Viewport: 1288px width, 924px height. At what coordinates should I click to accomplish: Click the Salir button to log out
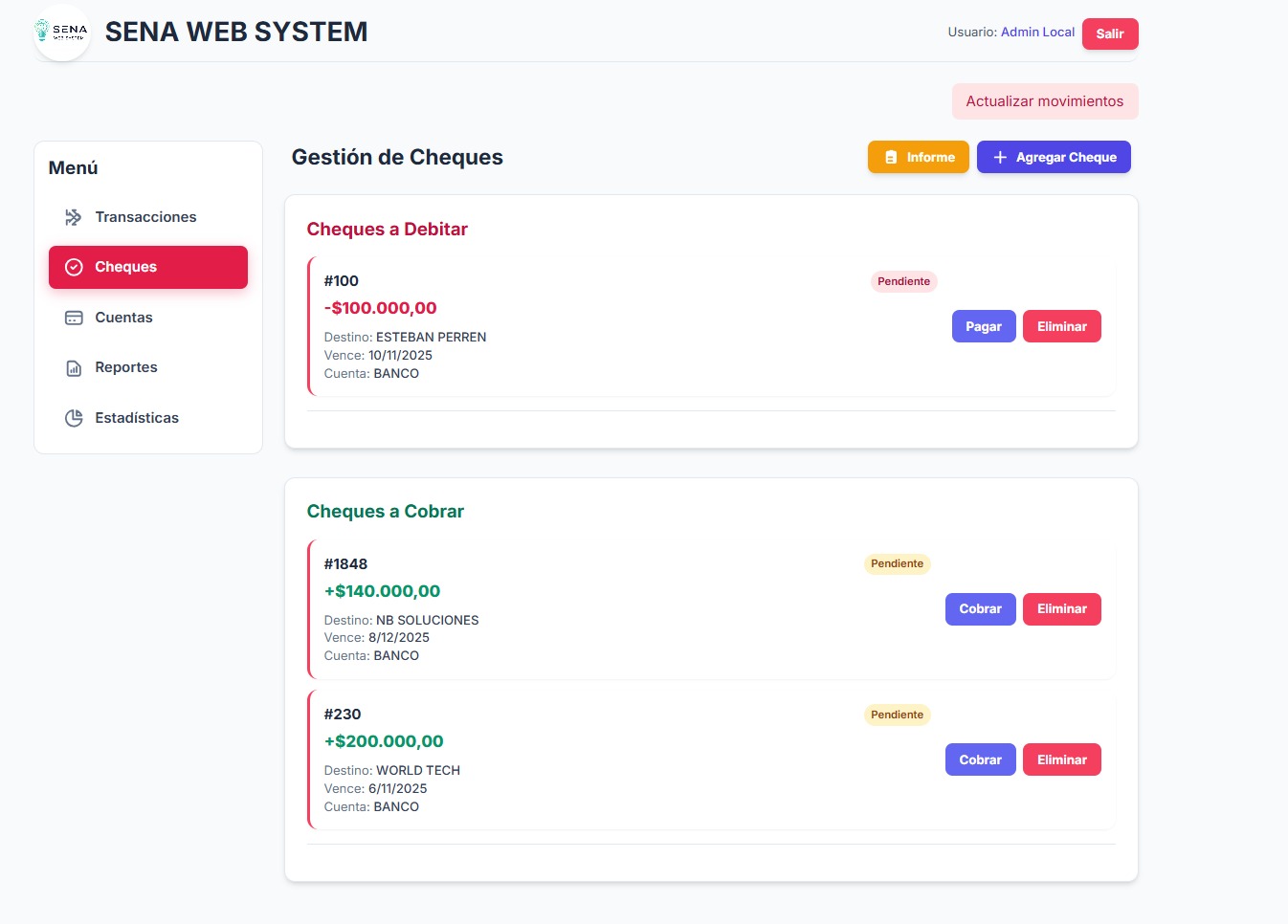point(1110,33)
